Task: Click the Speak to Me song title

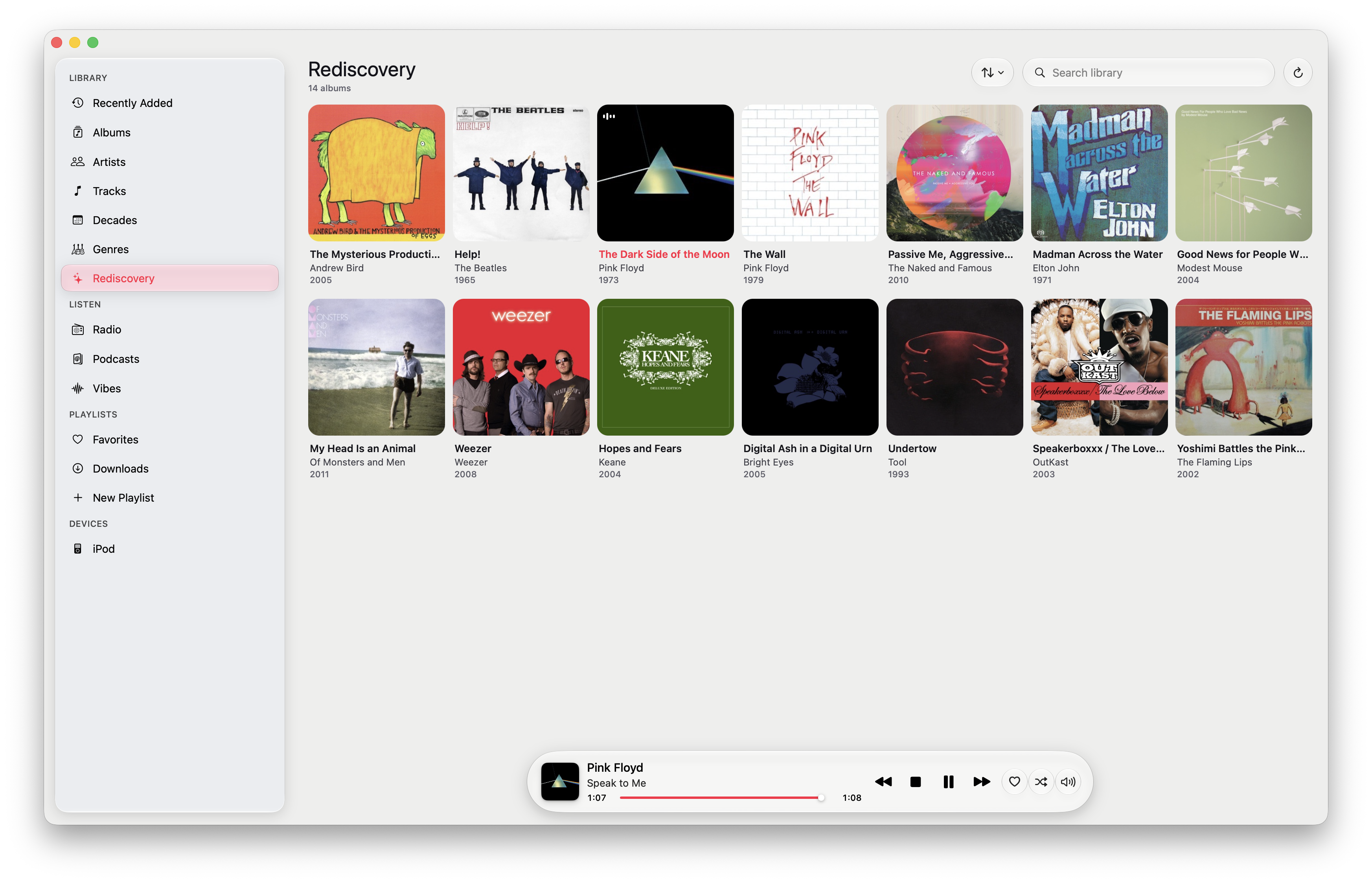Action: 616,783
